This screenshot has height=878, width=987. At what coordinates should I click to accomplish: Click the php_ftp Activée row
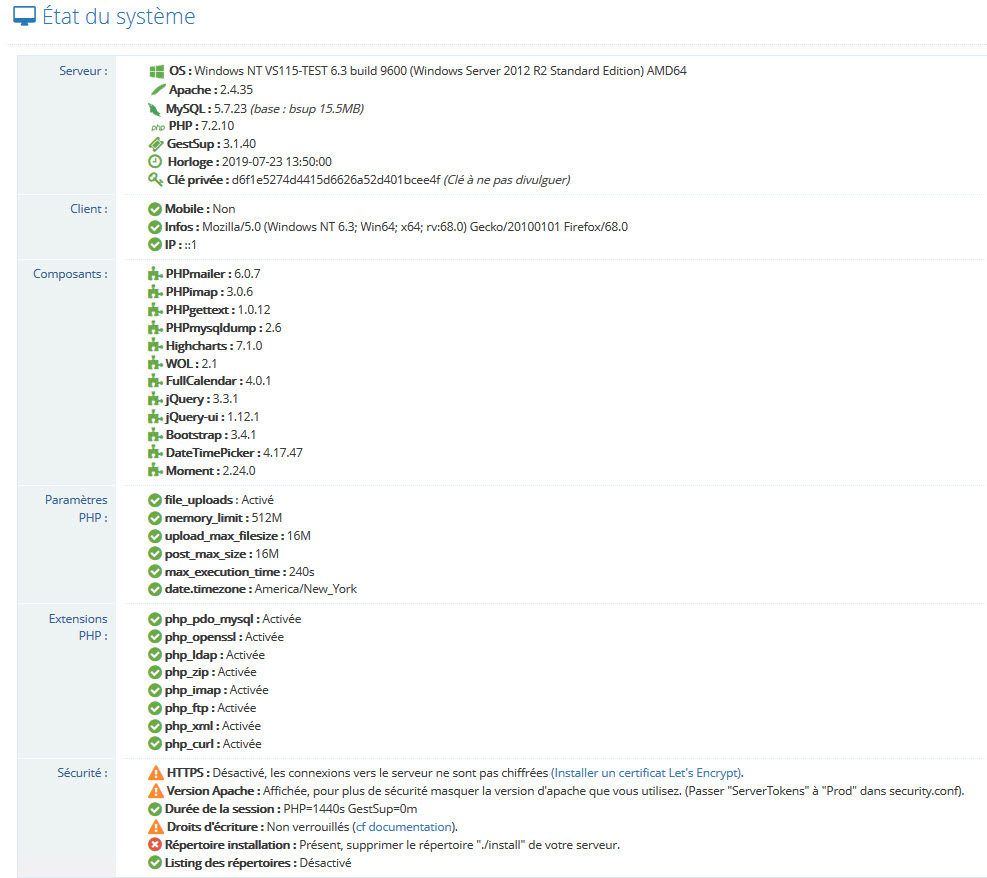tap(202, 709)
